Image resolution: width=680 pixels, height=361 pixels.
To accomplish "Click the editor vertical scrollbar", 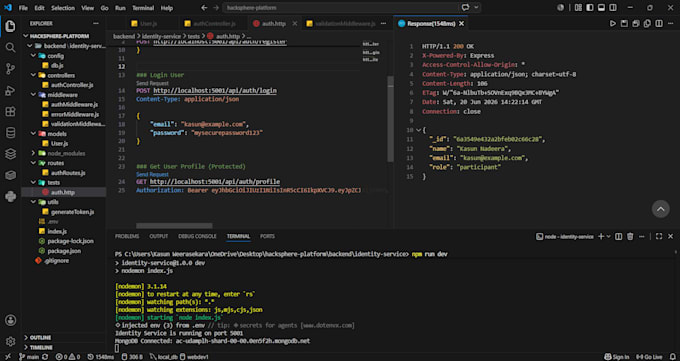I will click(x=390, y=118).
